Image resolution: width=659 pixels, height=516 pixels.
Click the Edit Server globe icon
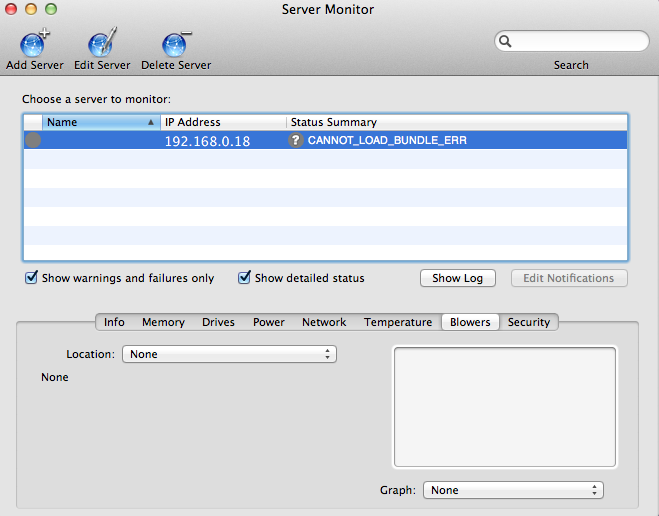pos(102,43)
